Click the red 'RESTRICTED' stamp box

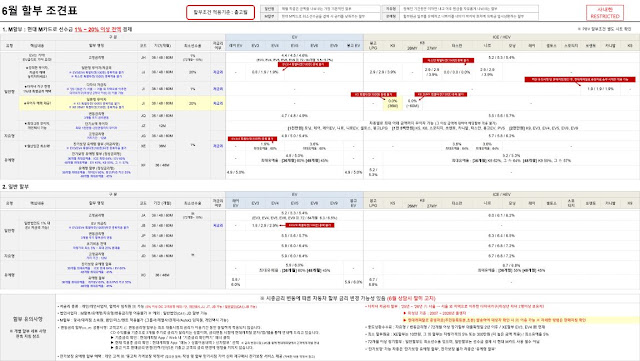605,13
